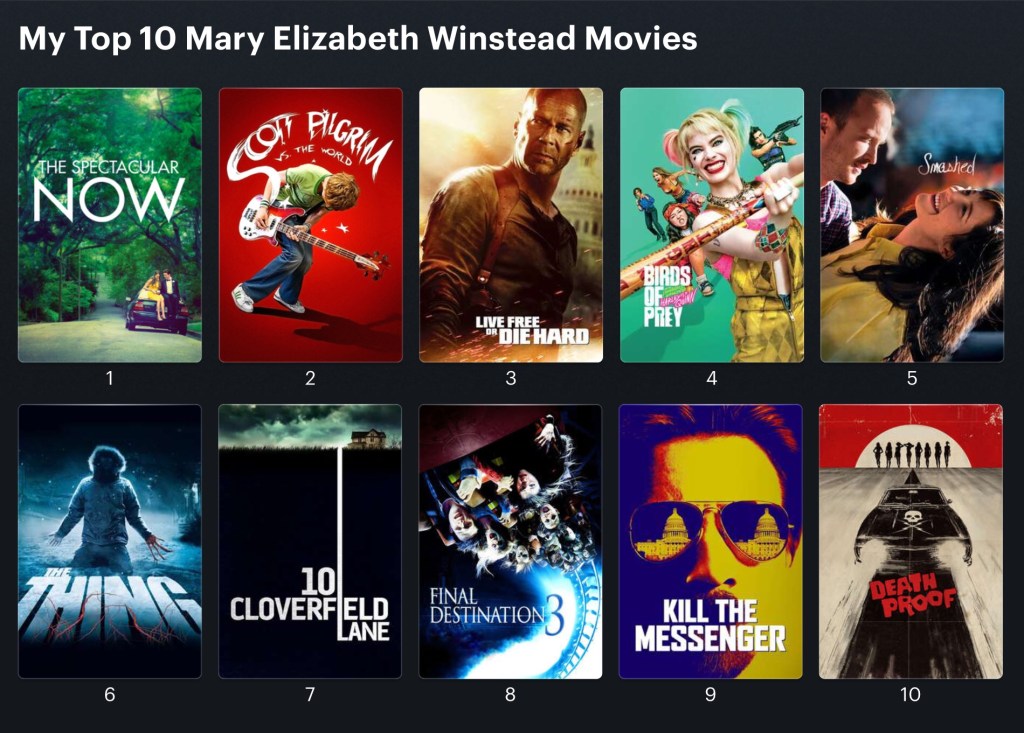Click the Death Proof poster

911,542
